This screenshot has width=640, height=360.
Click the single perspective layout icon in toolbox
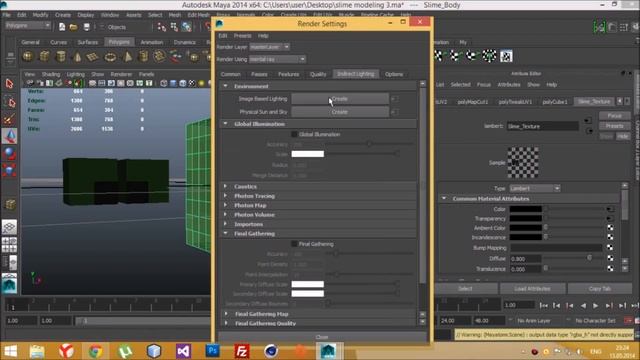9,227
